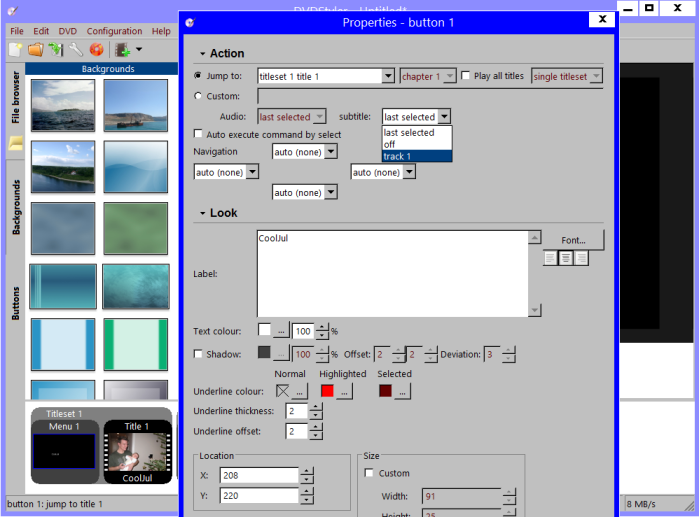
Task: Click the center-align label text icon
Action: coord(566,258)
